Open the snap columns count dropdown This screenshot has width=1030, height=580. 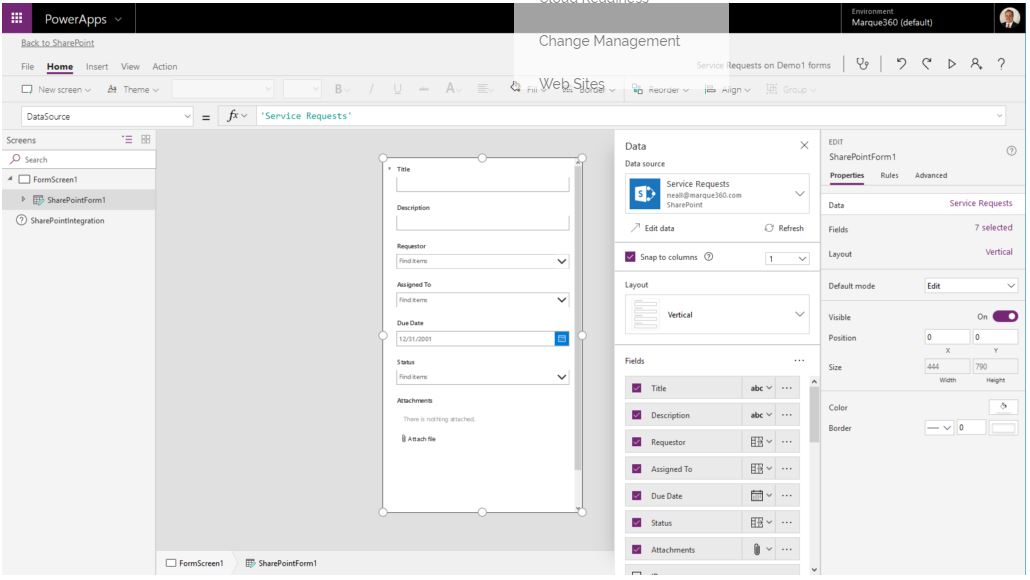click(787, 259)
